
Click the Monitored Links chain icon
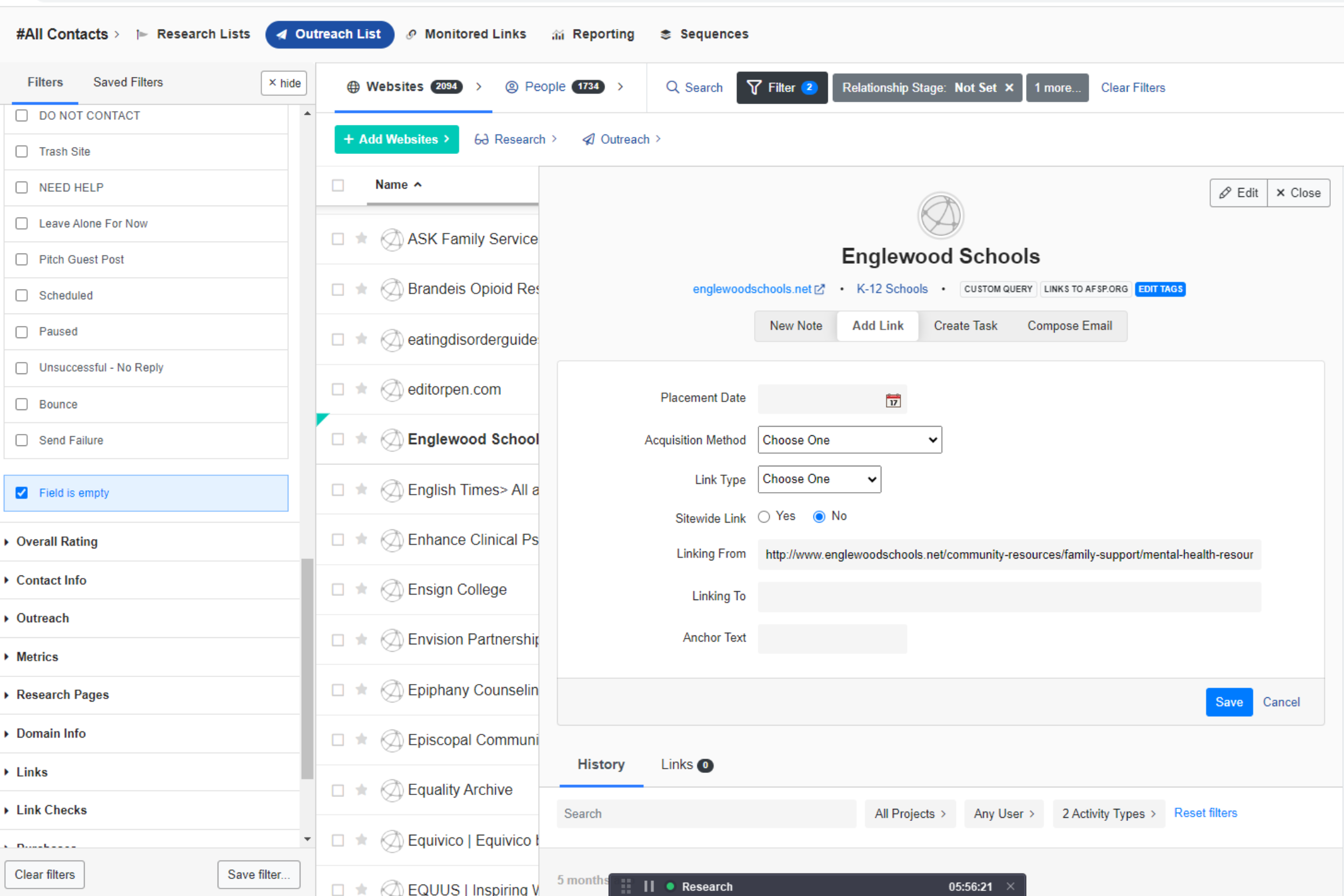[411, 35]
